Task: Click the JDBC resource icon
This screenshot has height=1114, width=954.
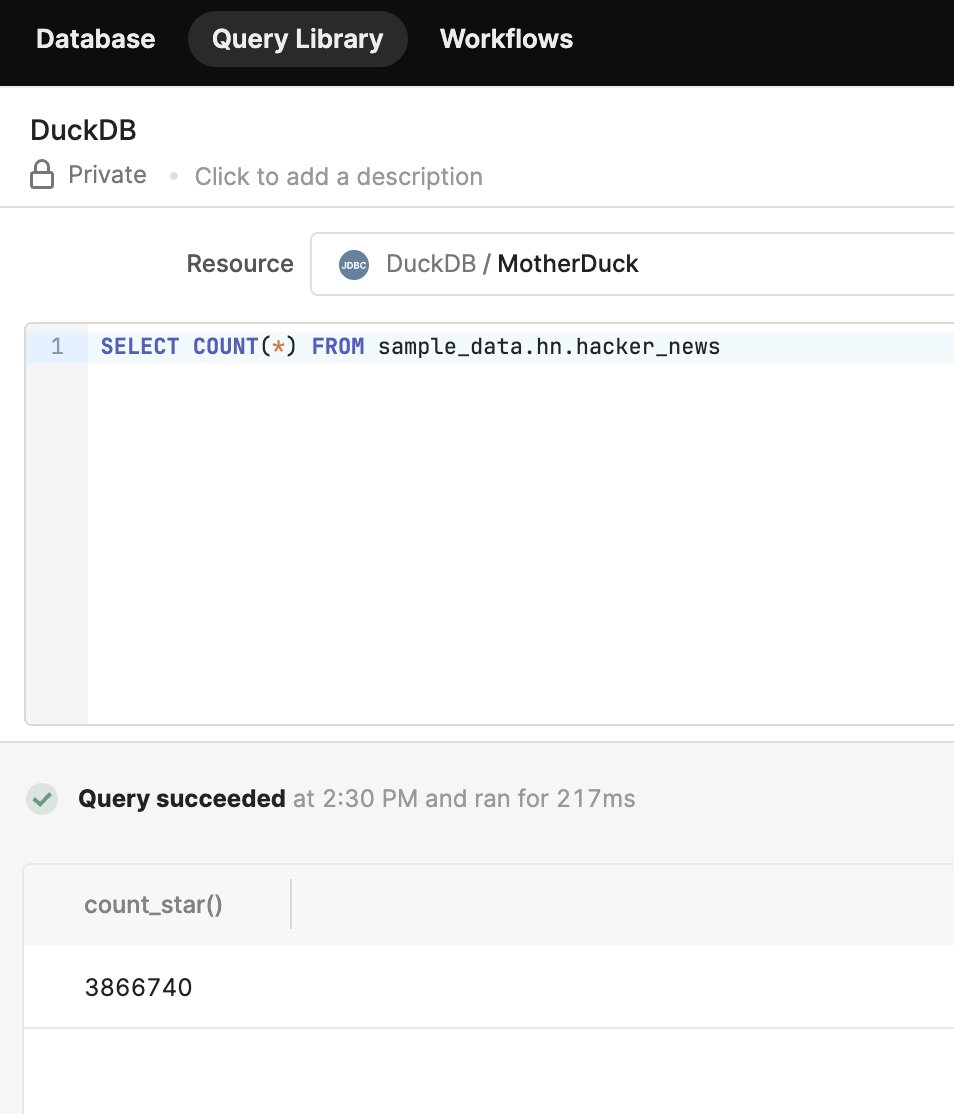Action: [x=354, y=265]
